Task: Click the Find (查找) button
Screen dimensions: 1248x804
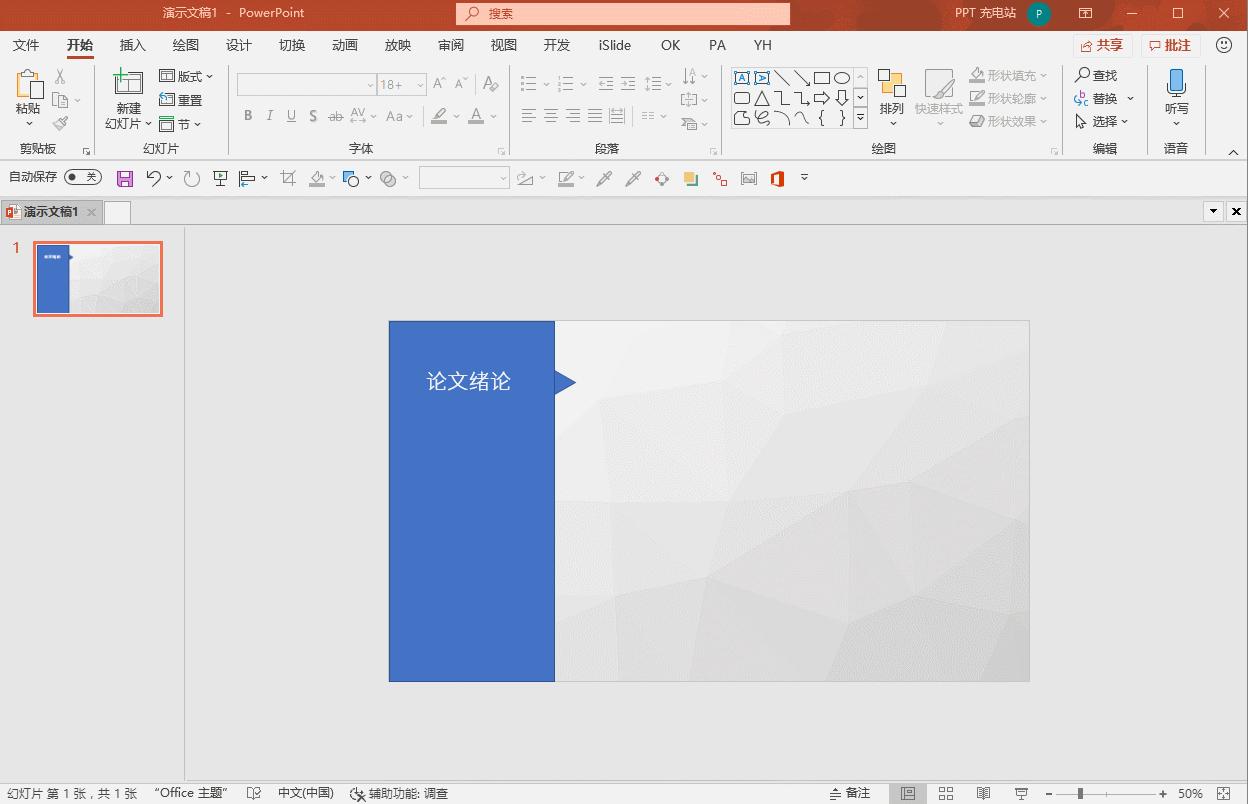Action: click(1096, 75)
